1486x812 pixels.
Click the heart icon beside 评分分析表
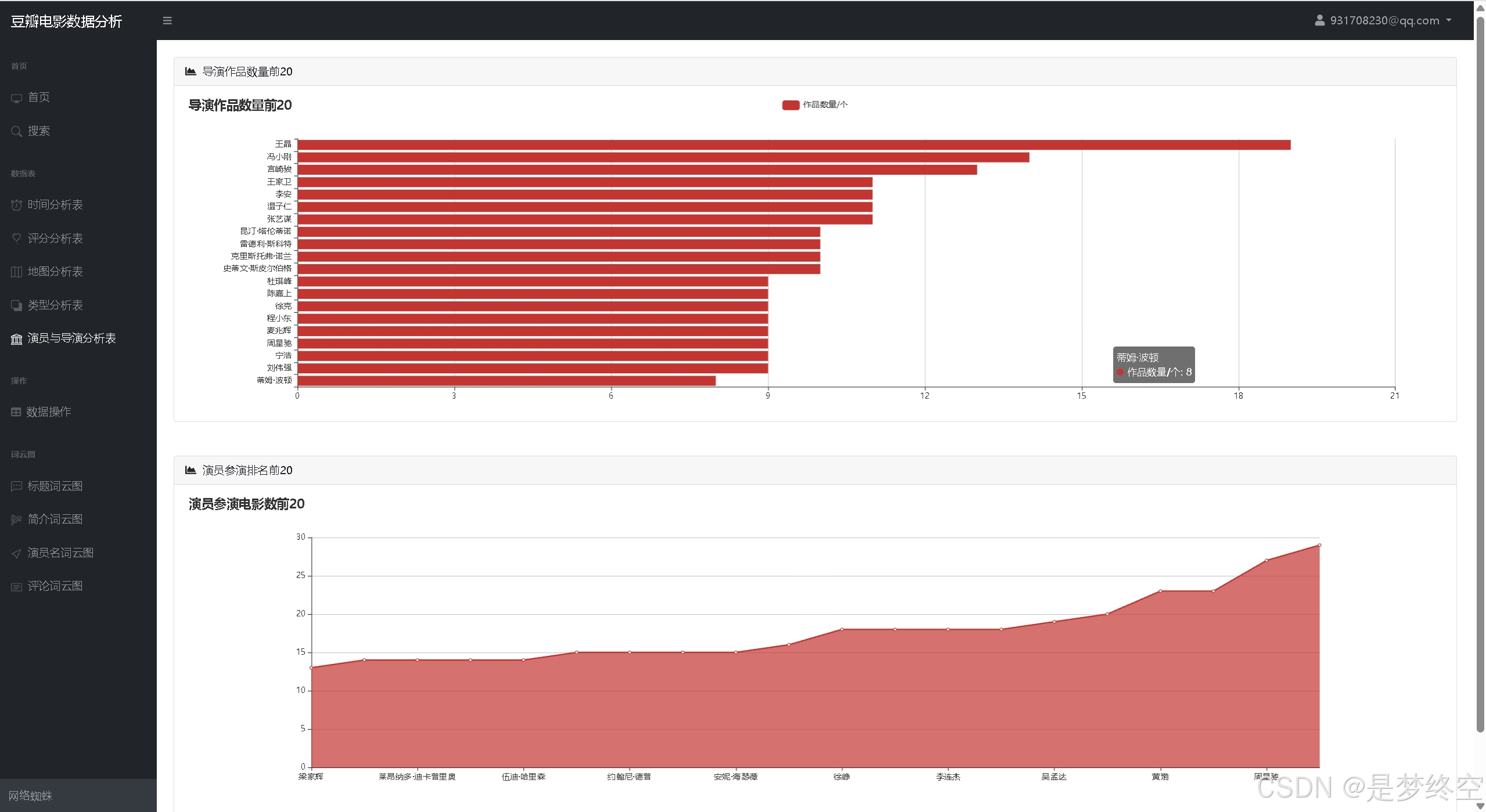pyautogui.click(x=16, y=238)
